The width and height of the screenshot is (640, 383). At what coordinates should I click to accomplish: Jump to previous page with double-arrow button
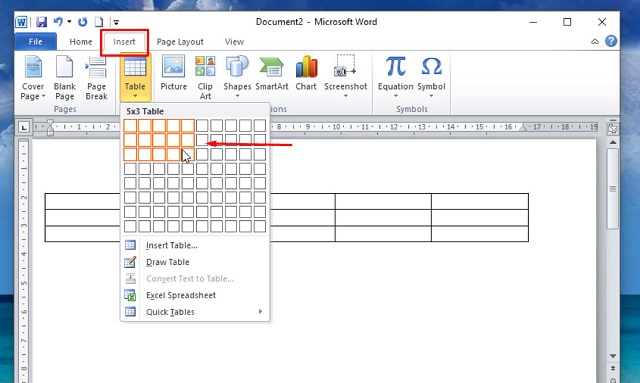(x=613, y=368)
